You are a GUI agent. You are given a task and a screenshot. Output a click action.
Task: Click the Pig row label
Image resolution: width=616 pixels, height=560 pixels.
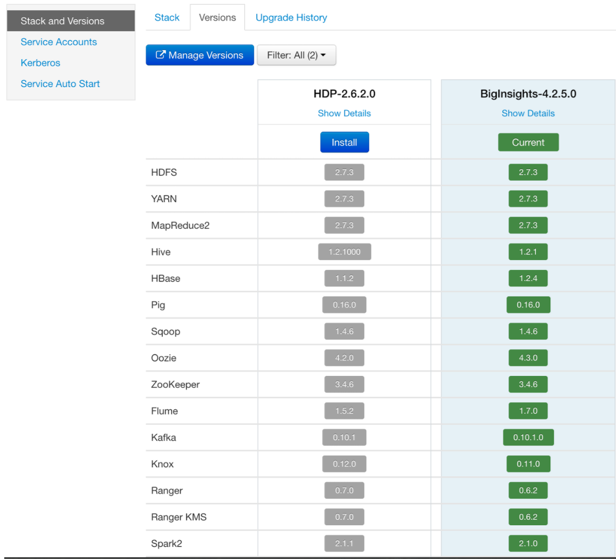pyautogui.click(x=158, y=305)
